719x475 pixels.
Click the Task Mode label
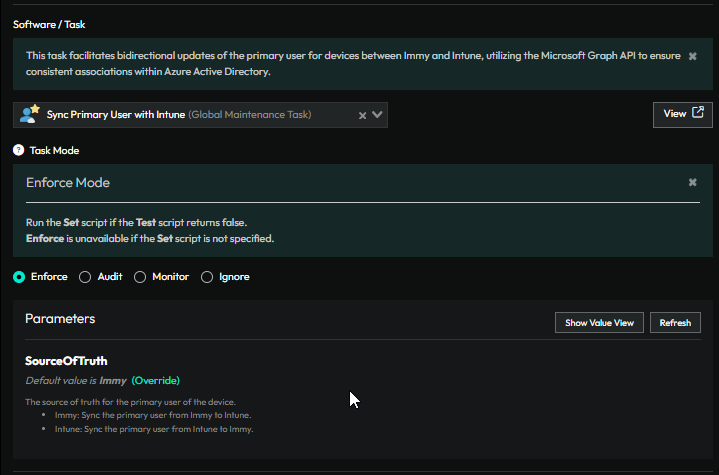[54, 150]
